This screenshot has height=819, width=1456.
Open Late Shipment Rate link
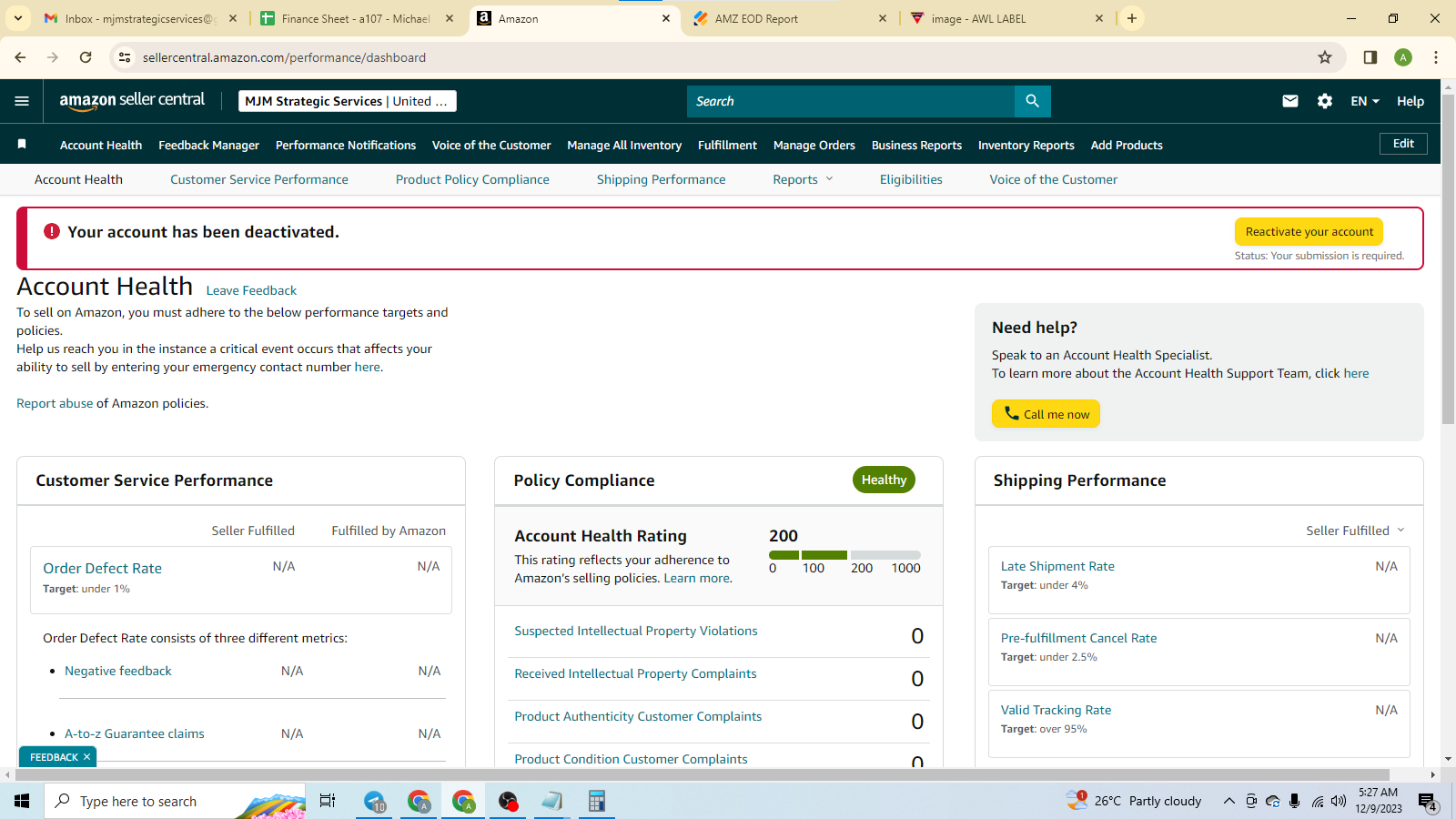tap(1057, 566)
